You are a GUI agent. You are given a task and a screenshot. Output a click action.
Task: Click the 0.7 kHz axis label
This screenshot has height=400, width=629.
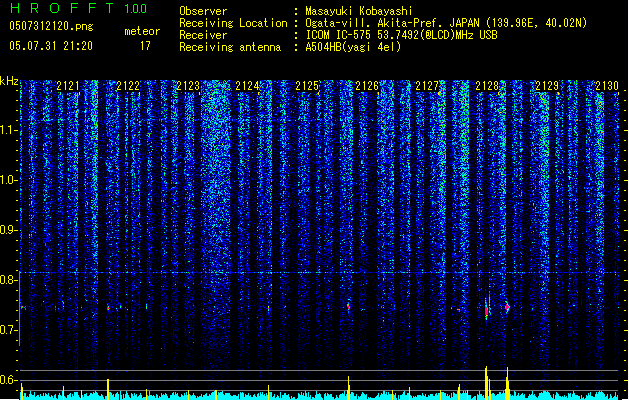pos(8,330)
